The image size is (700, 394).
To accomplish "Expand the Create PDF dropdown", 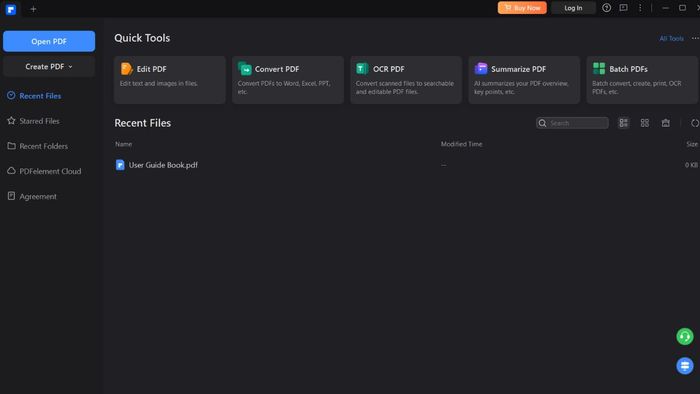I will [x=49, y=66].
